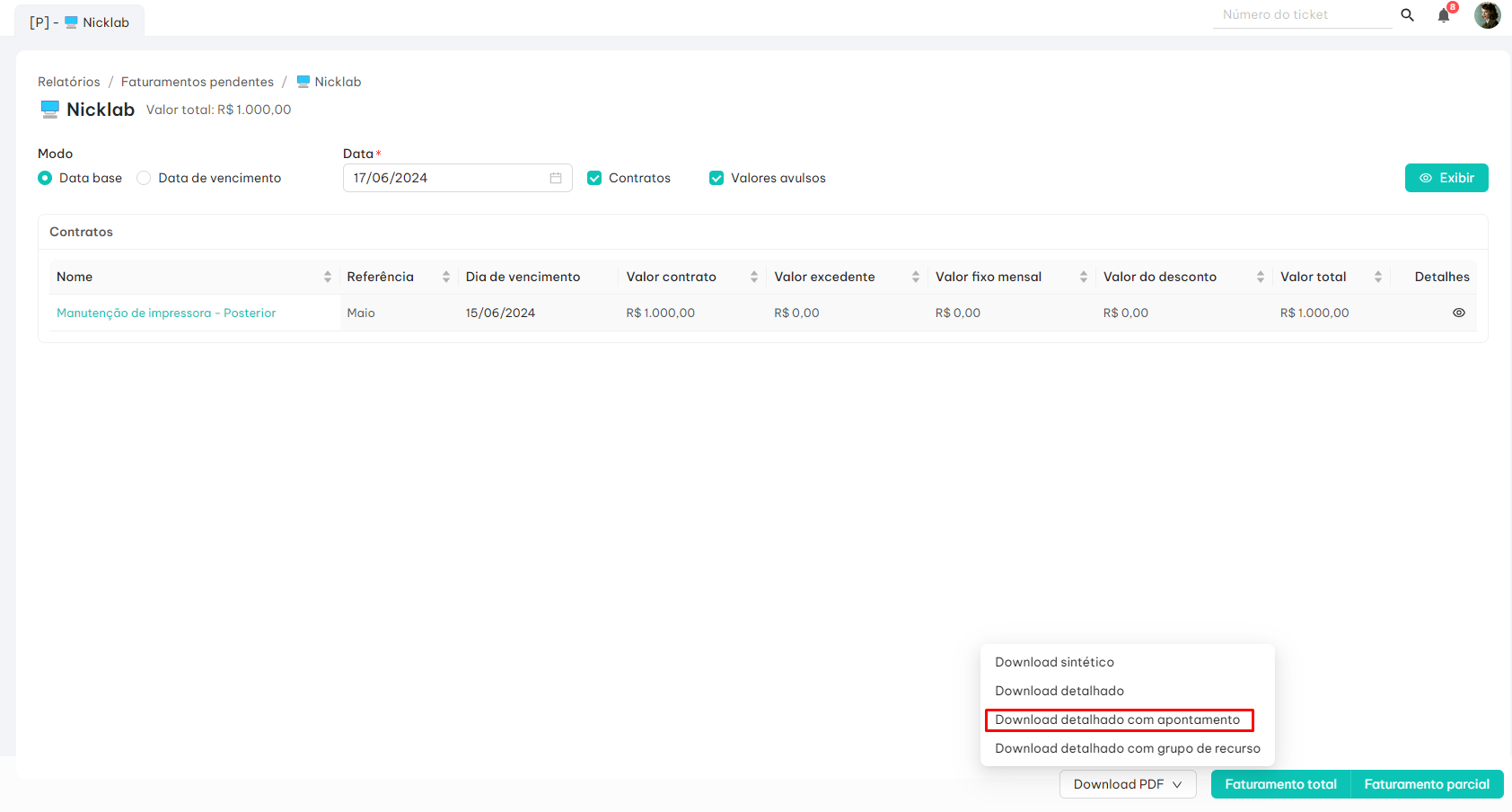Screen dimensions: 1512x812
Task: Sort by Referência column arrows
Action: 446,277
